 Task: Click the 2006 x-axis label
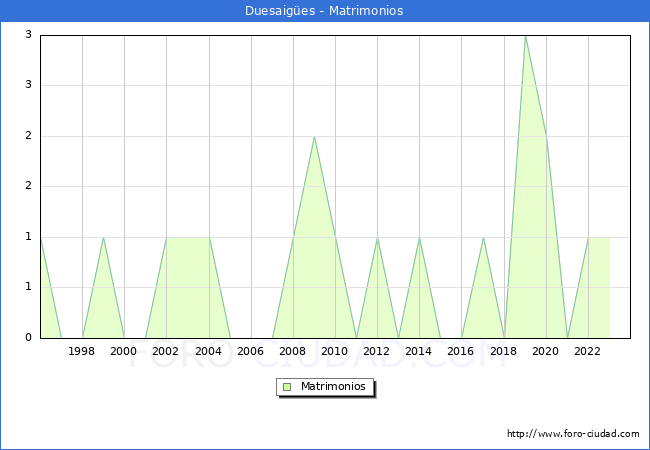pos(251,351)
